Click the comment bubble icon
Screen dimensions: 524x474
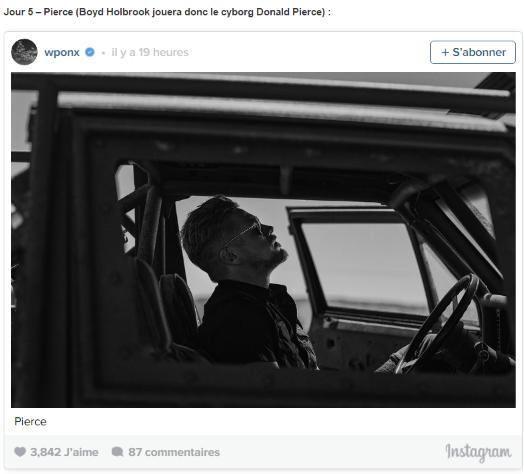tap(117, 452)
